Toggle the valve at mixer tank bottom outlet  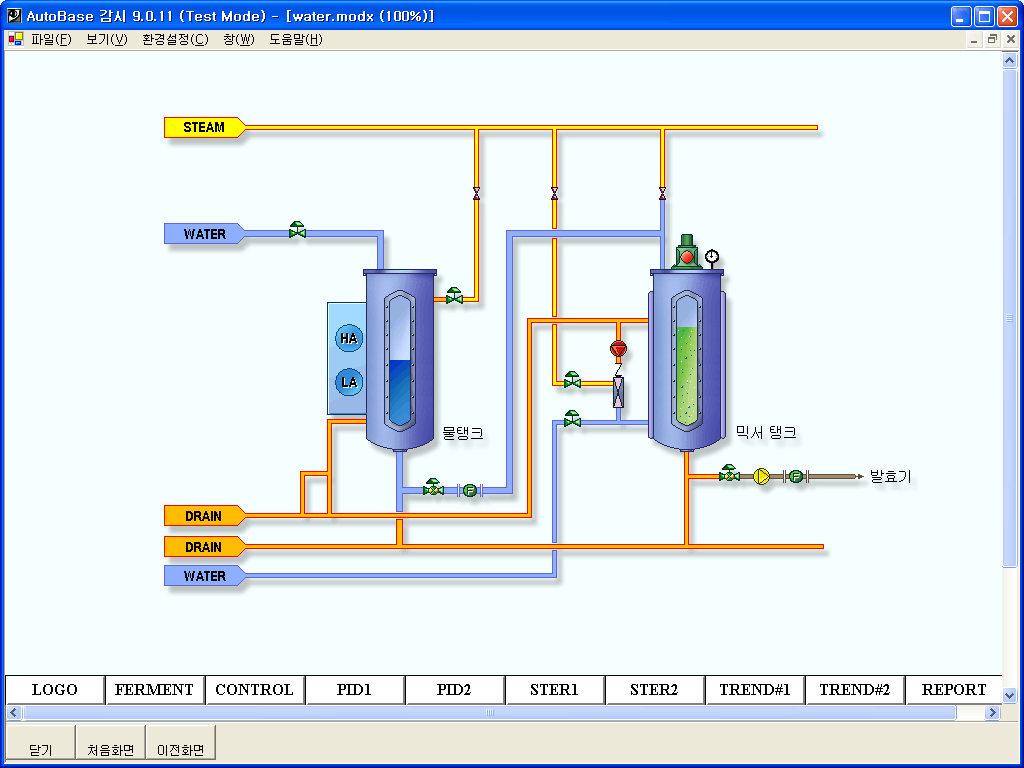click(x=729, y=475)
